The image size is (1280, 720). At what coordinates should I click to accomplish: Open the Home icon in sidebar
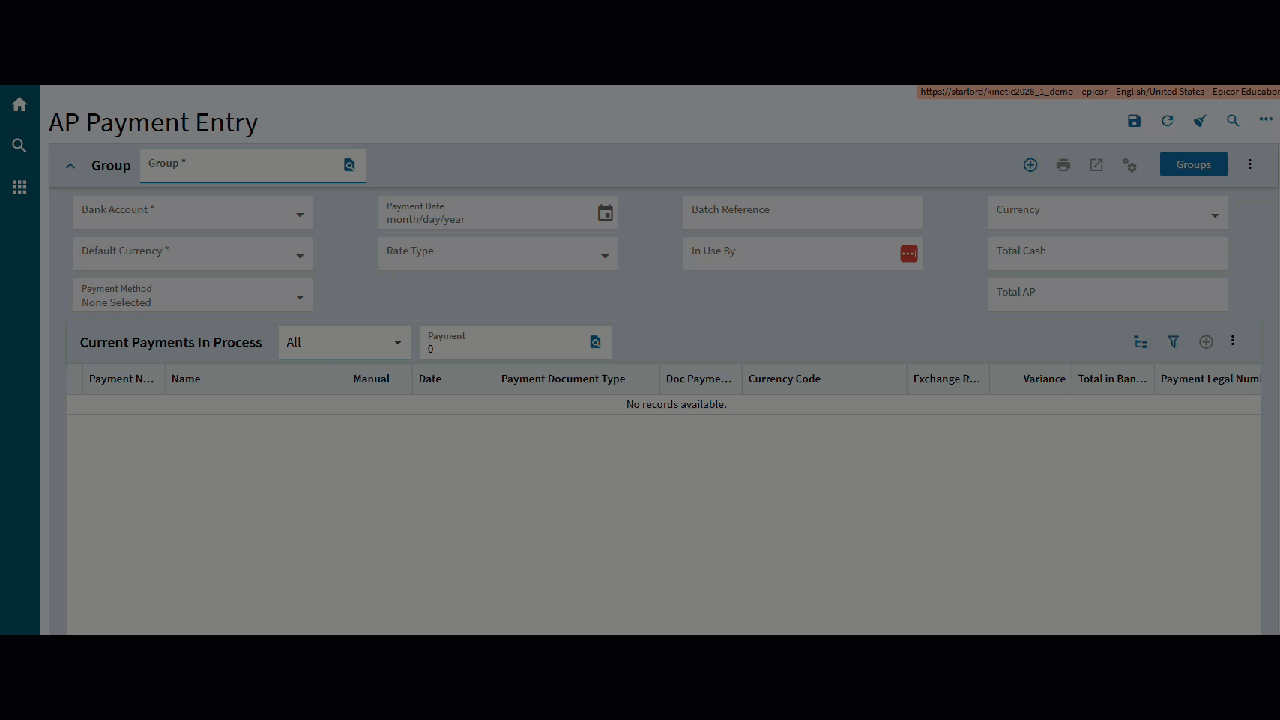coord(19,104)
